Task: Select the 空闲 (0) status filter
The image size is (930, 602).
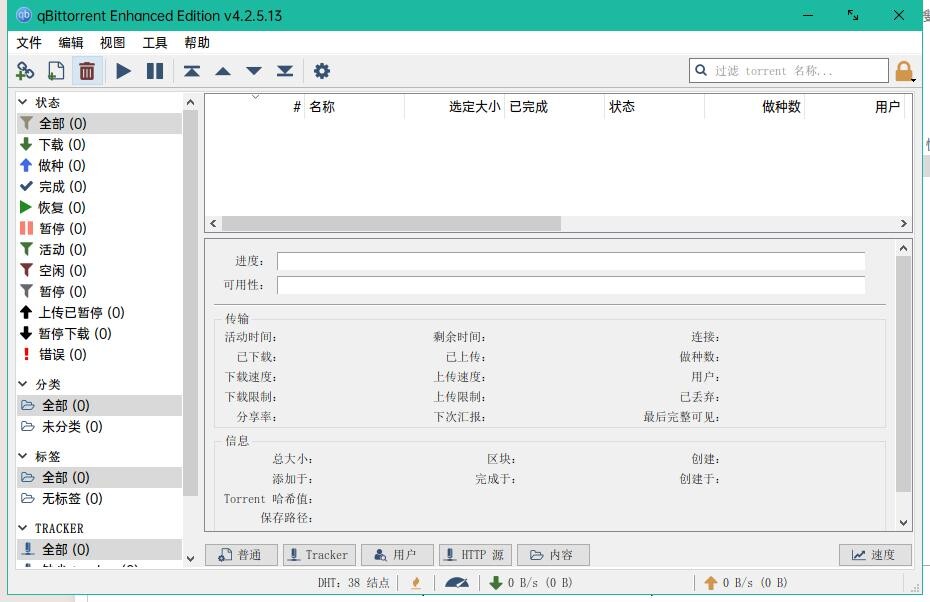Action: (x=99, y=270)
